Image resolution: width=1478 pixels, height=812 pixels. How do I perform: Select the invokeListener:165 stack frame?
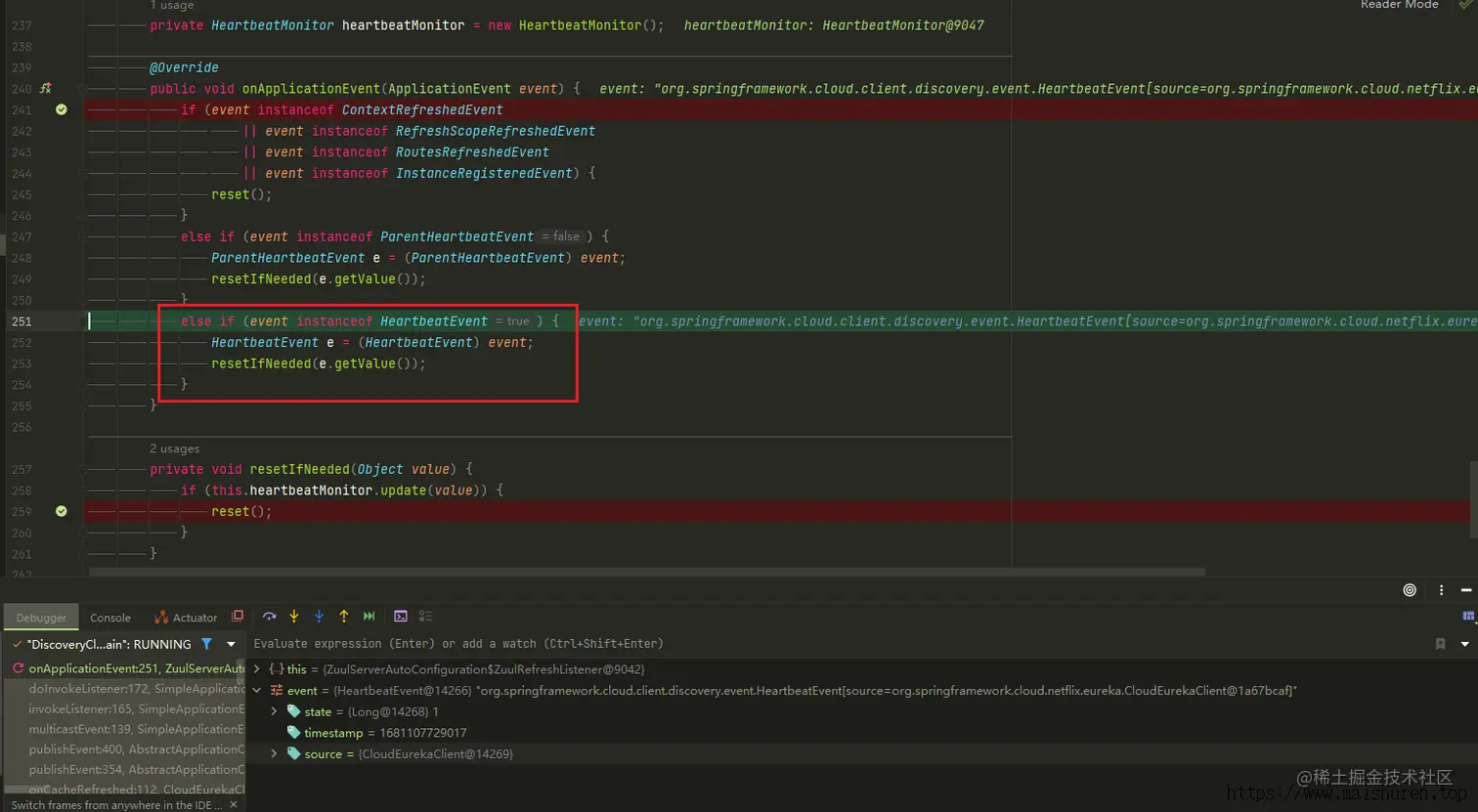pyautogui.click(x=124, y=709)
